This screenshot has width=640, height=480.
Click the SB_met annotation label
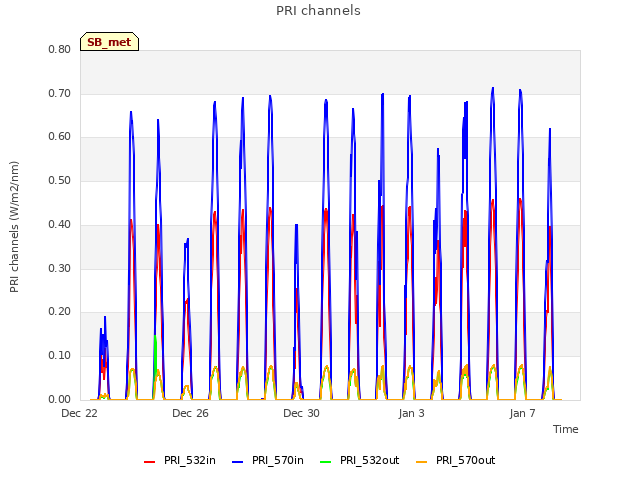[x=109, y=42]
